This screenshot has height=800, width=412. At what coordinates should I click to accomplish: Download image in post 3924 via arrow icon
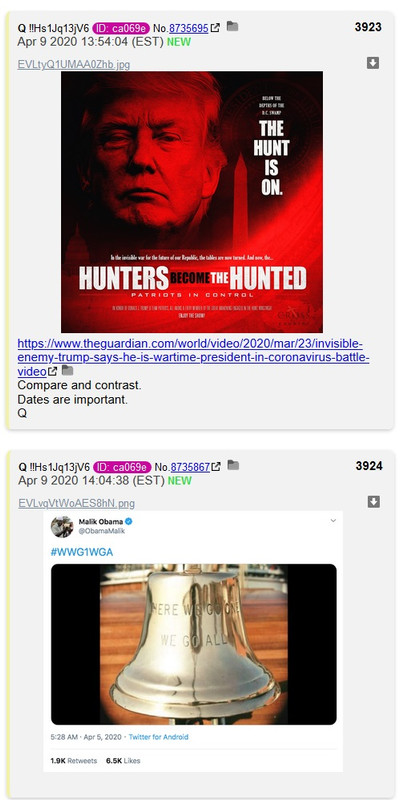tap(373, 502)
